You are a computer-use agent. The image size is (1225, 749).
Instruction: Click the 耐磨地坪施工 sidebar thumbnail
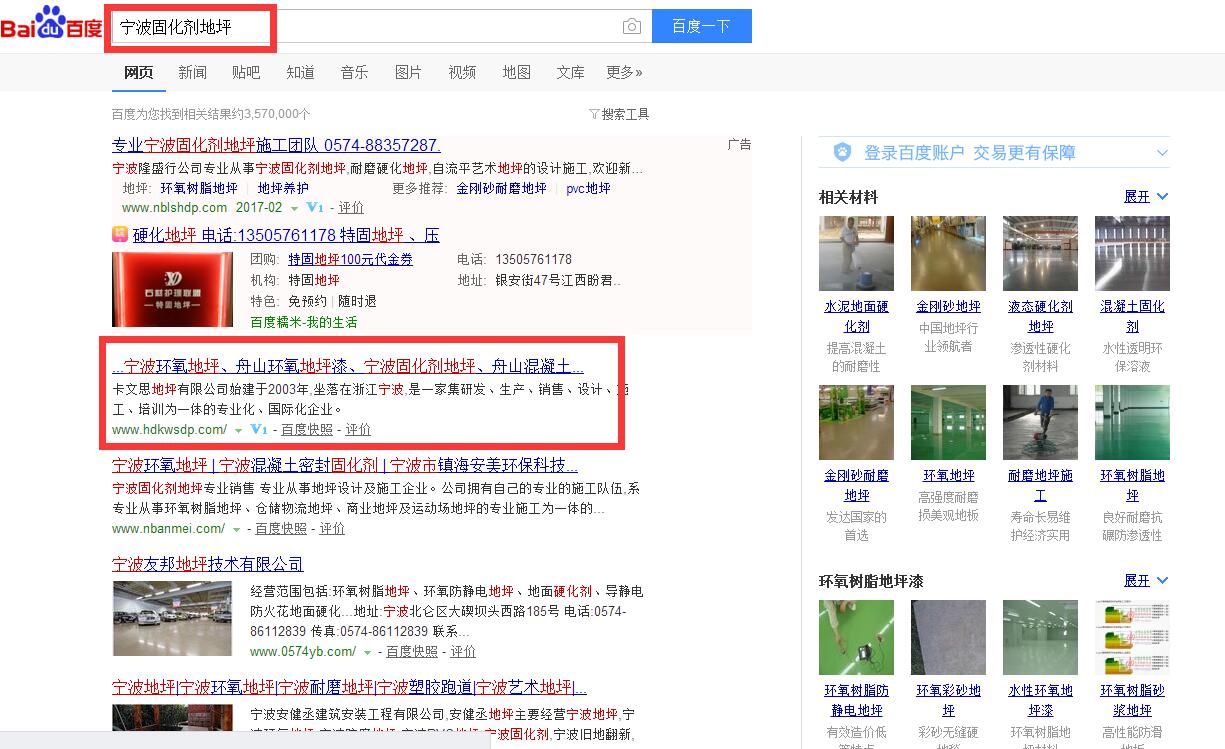1040,422
